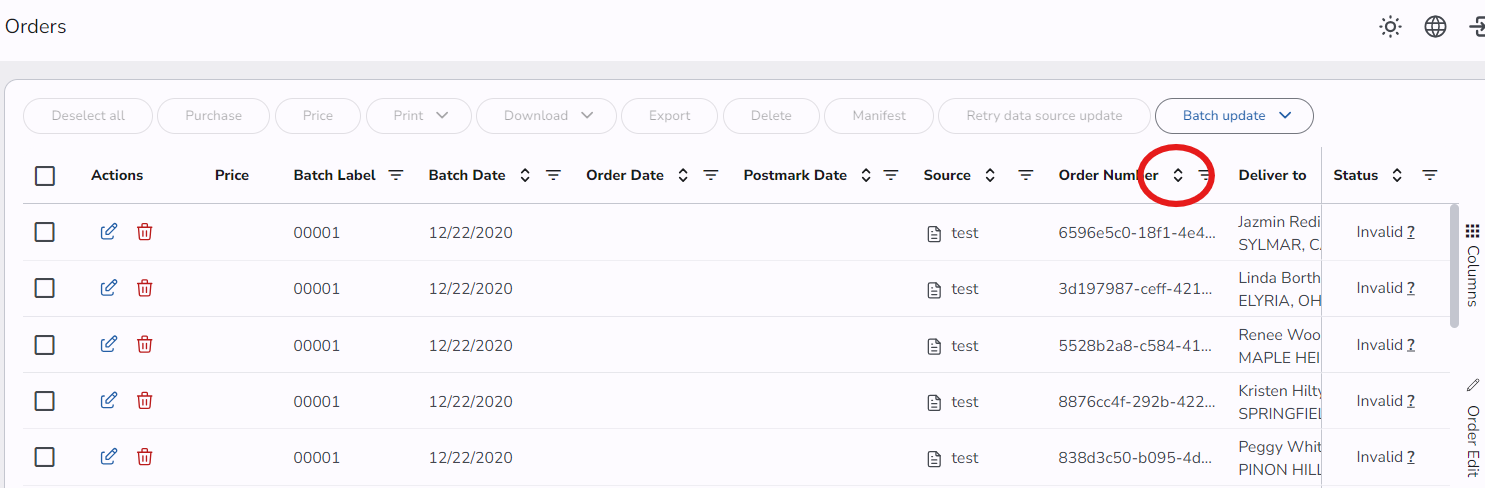Check the box for order 6596e5c0-18f1
Screen dimensions: 1485x488
(45, 232)
